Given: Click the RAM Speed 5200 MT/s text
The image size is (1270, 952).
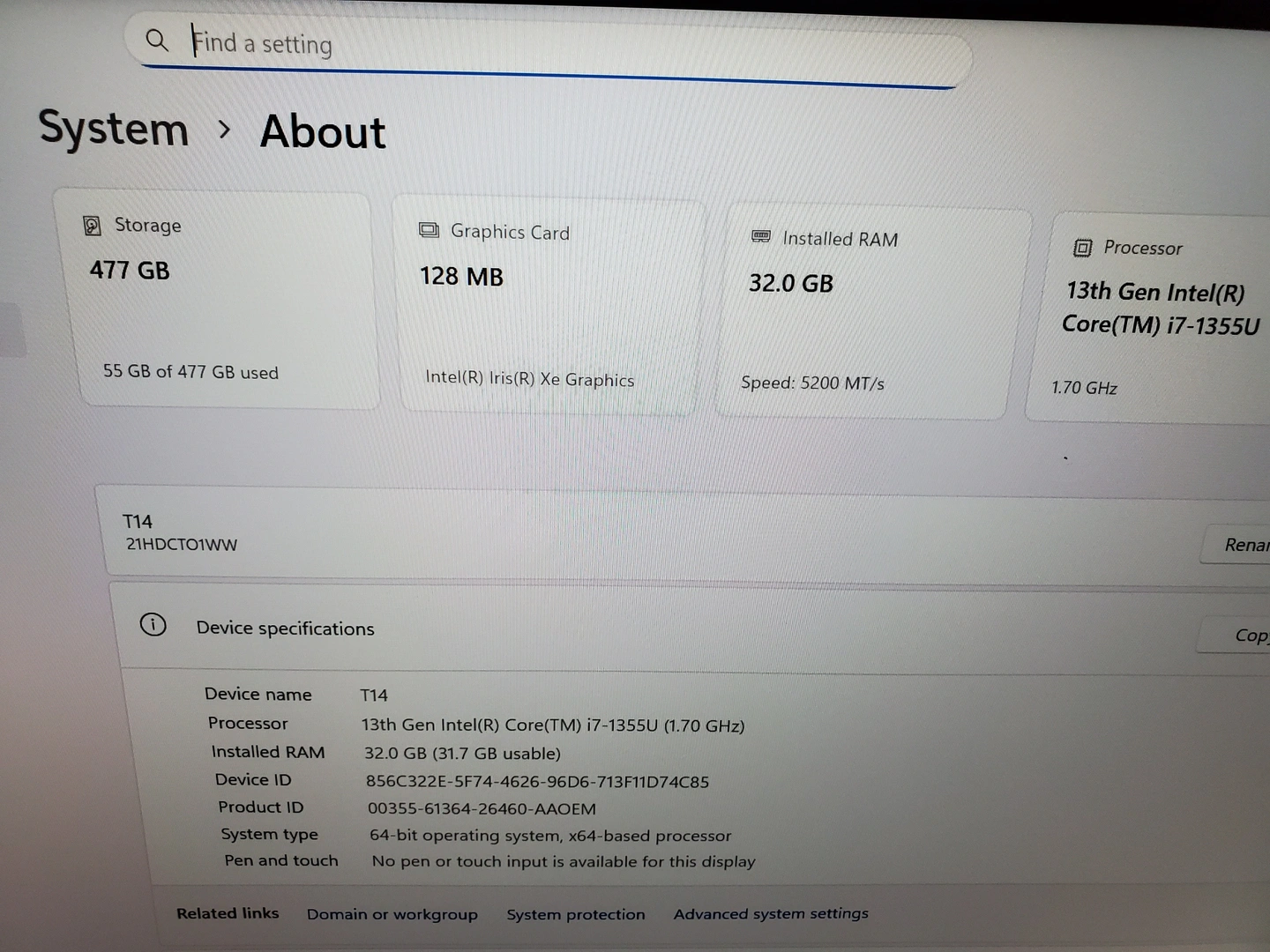Looking at the screenshot, I should (812, 383).
